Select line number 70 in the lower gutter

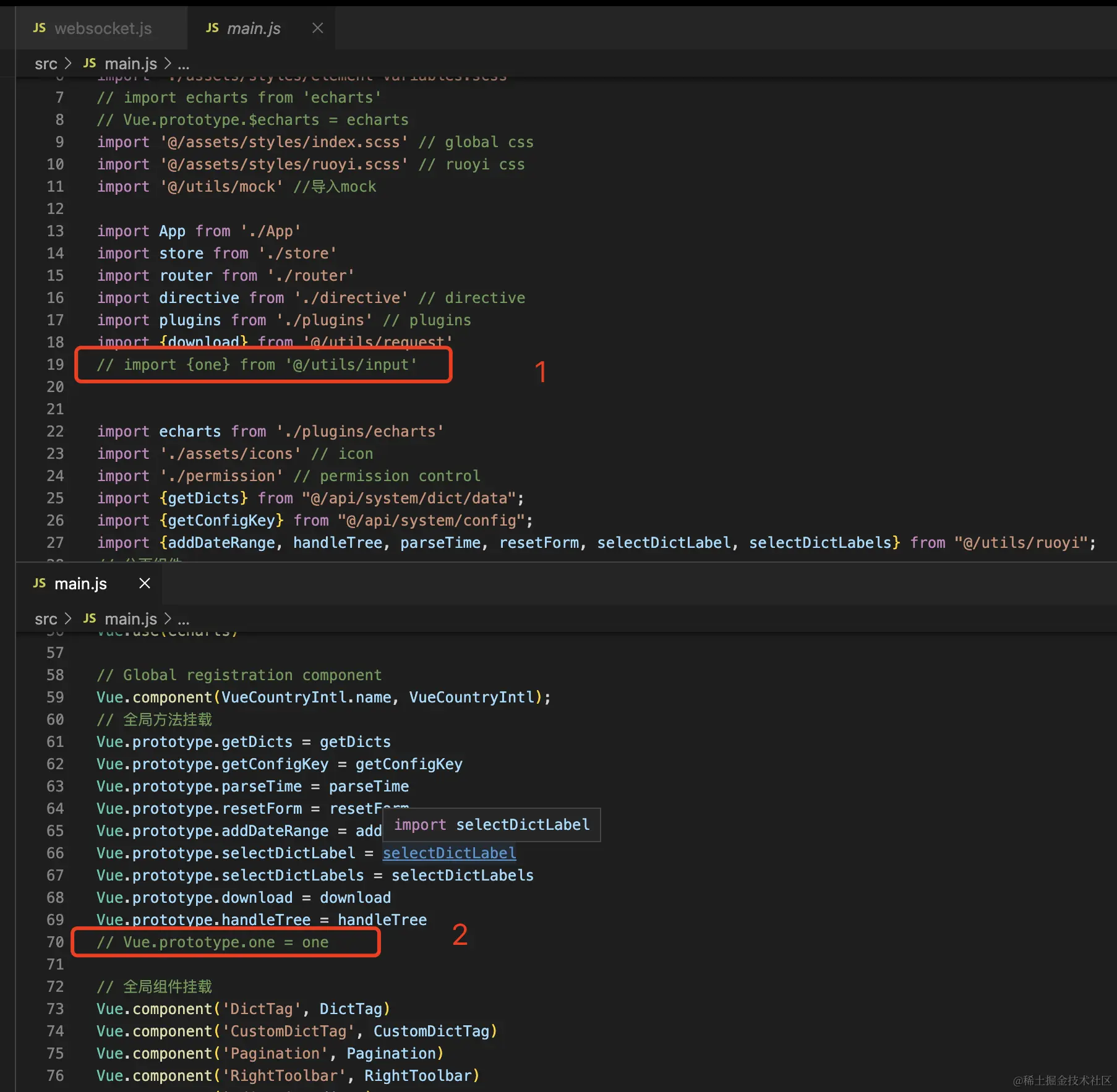click(x=55, y=942)
